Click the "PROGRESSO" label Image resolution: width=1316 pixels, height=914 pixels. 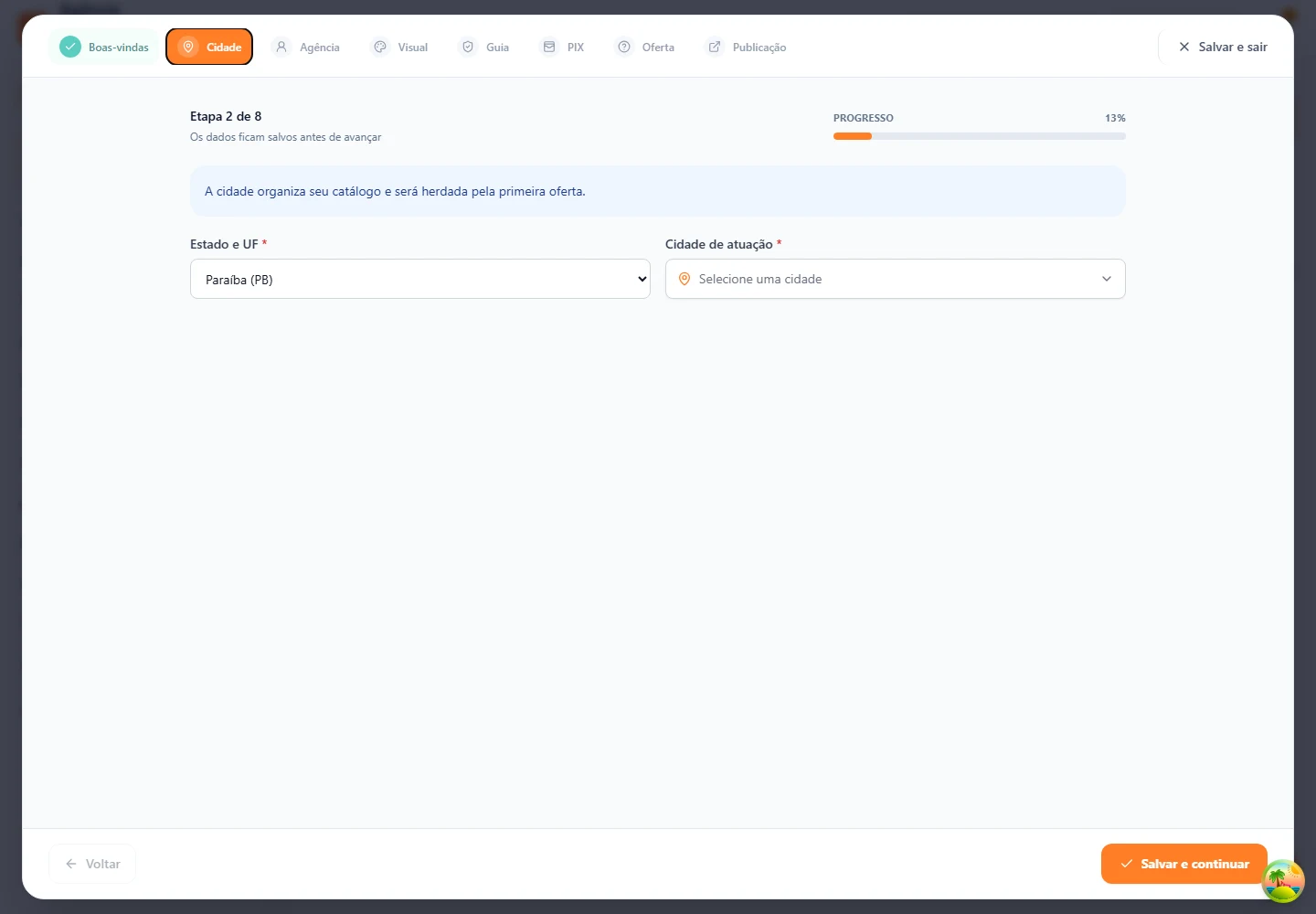coord(864,118)
